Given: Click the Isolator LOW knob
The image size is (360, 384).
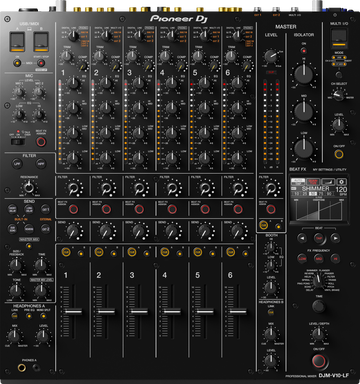Looking at the screenshot, I should click(x=304, y=148).
